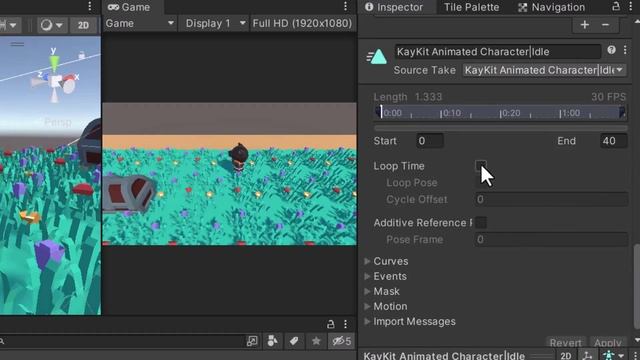Open the clip options kebab menu
640x360 pixels.
[x=625, y=50]
